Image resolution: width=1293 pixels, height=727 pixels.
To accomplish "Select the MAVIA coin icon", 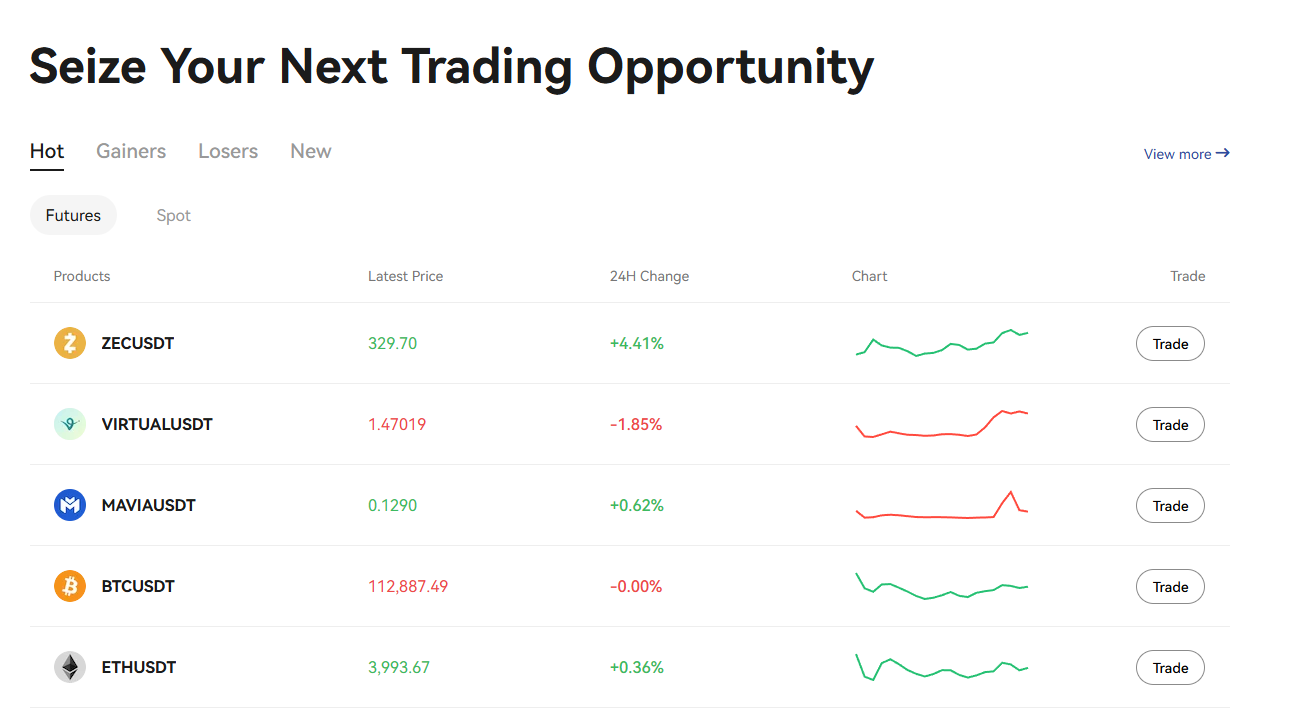I will click(x=69, y=505).
